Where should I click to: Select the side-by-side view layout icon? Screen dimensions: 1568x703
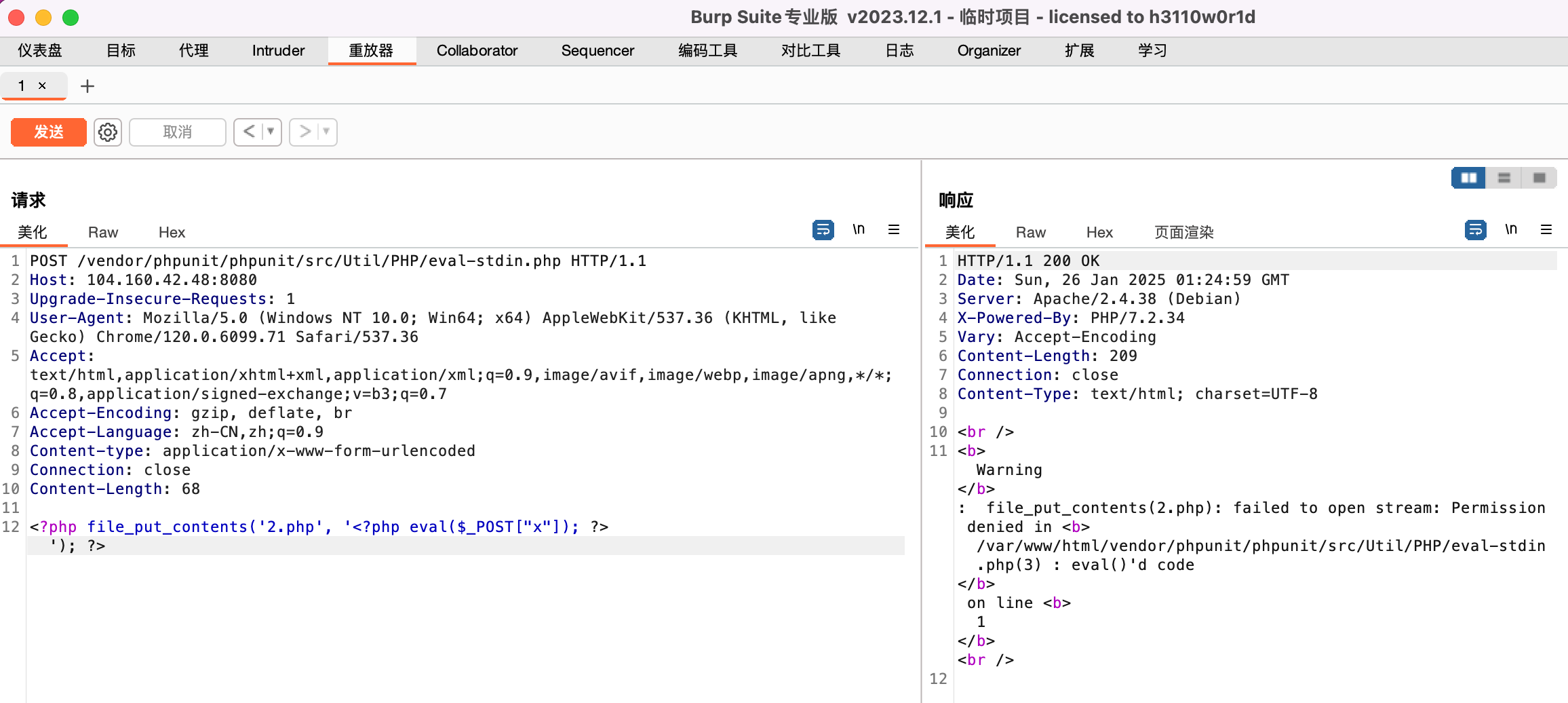1468,177
